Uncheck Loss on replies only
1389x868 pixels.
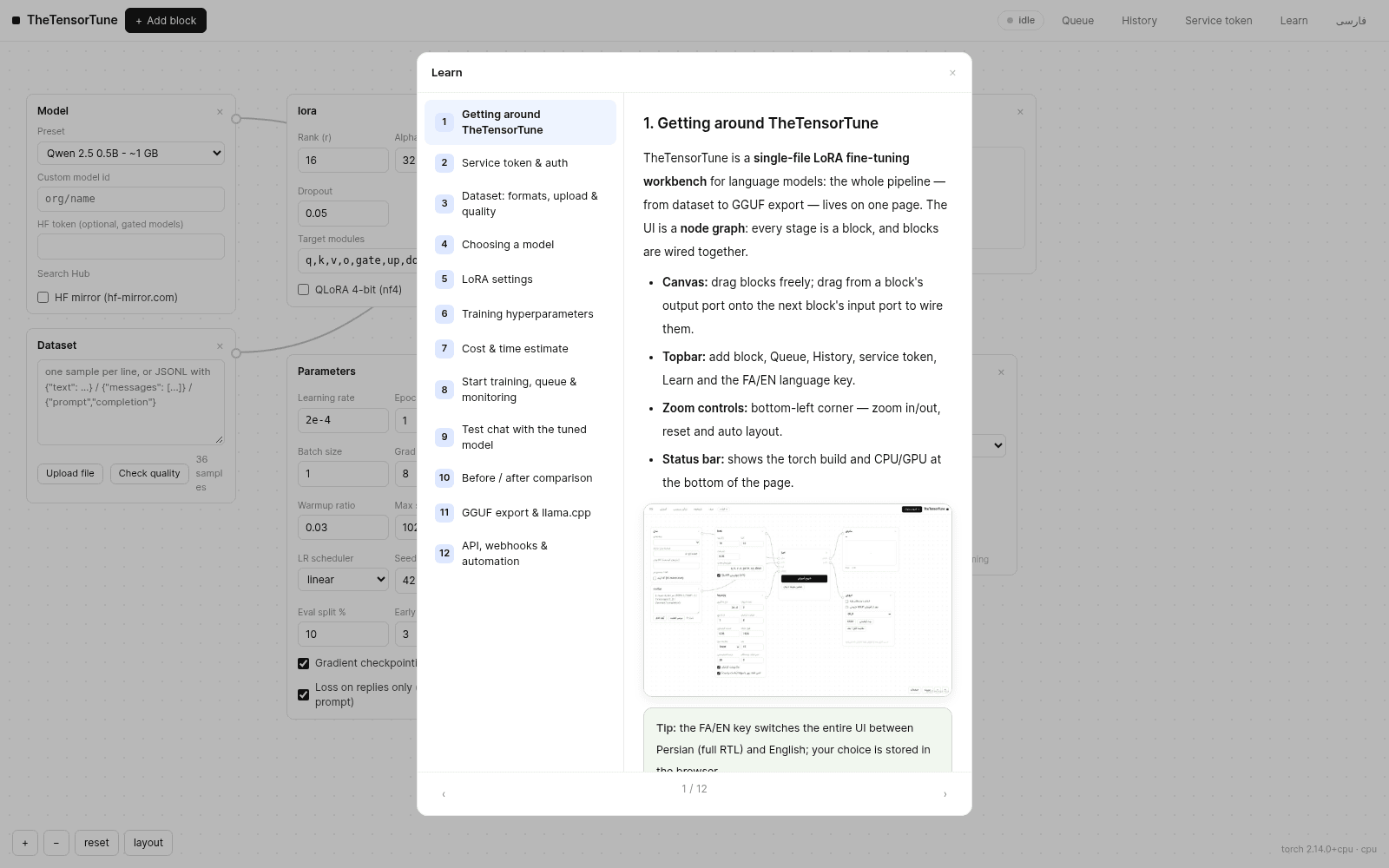pyautogui.click(x=303, y=694)
